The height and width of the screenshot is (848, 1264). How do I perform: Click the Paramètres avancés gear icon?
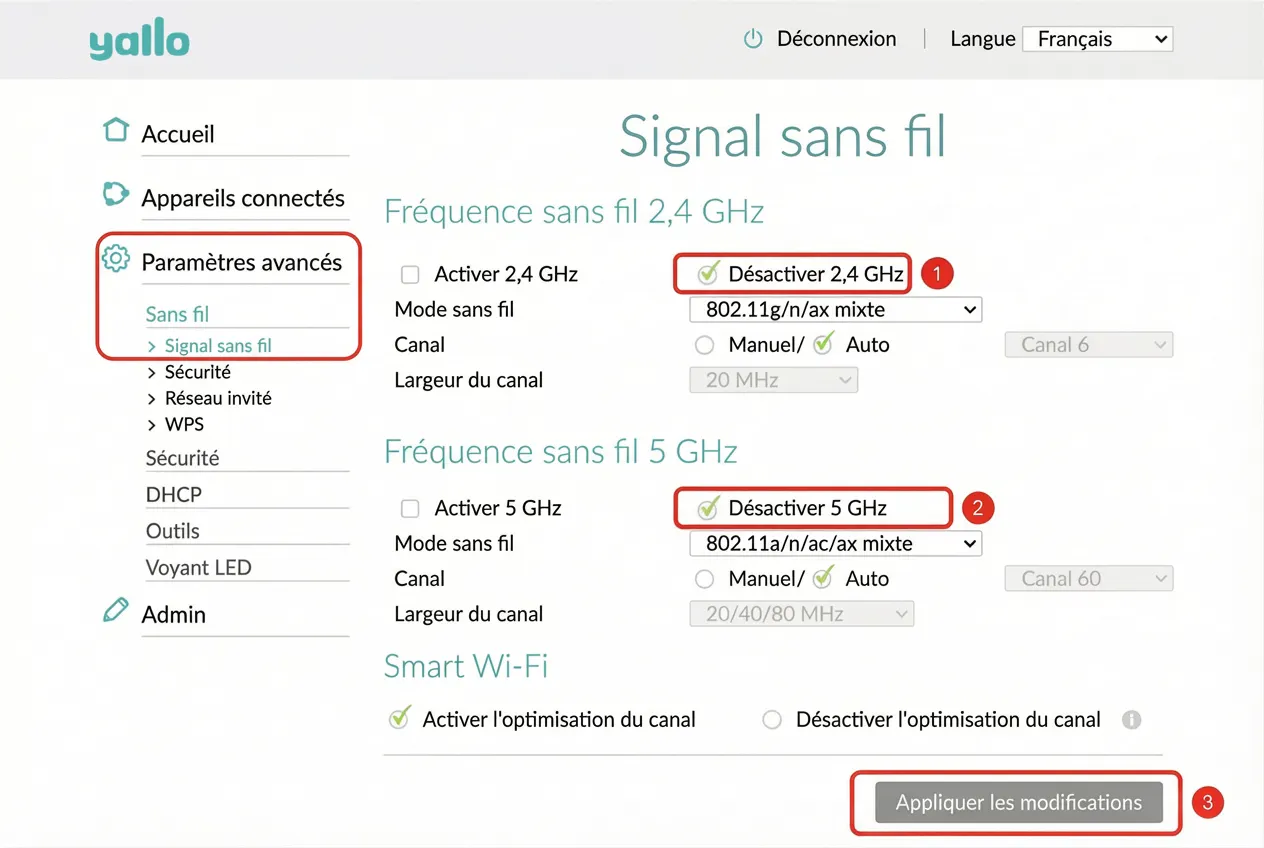[x=116, y=259]
